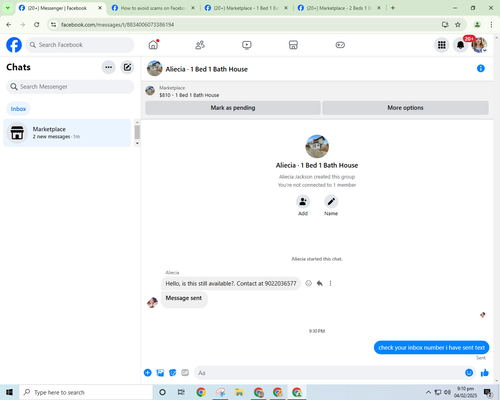Expand the tab search dropdown
This screenshot has height=400, width=500.
tap(8, 8)
